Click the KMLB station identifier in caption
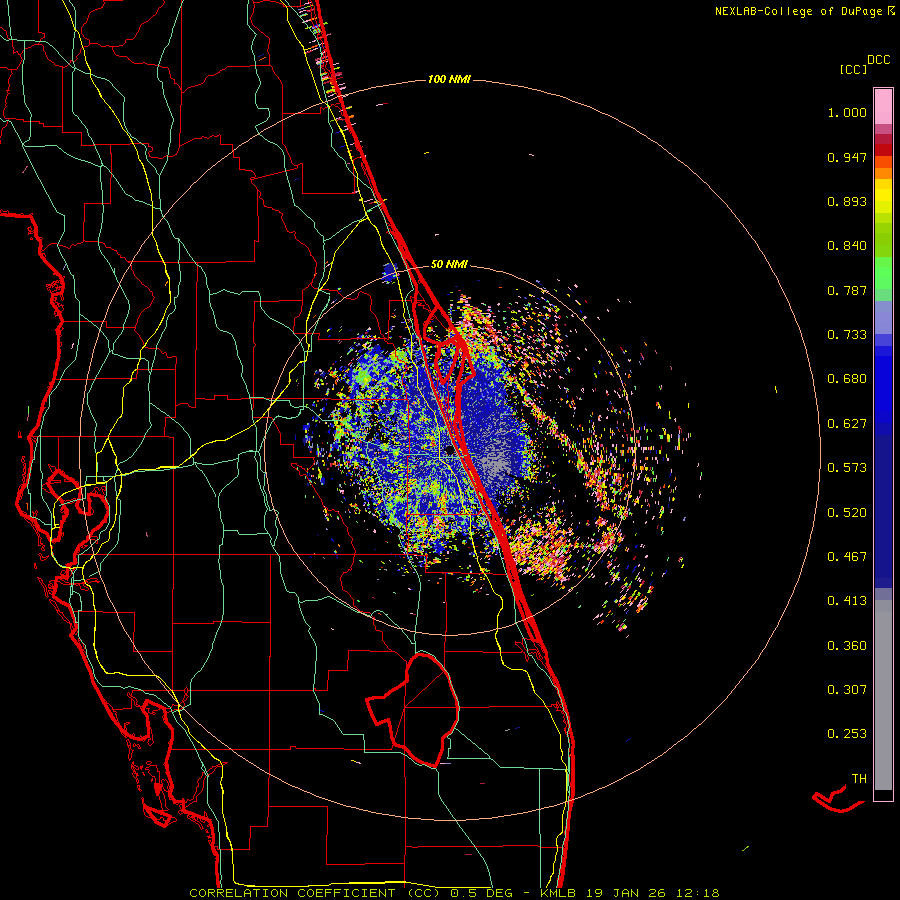The image size is (900, 900). 560,893
